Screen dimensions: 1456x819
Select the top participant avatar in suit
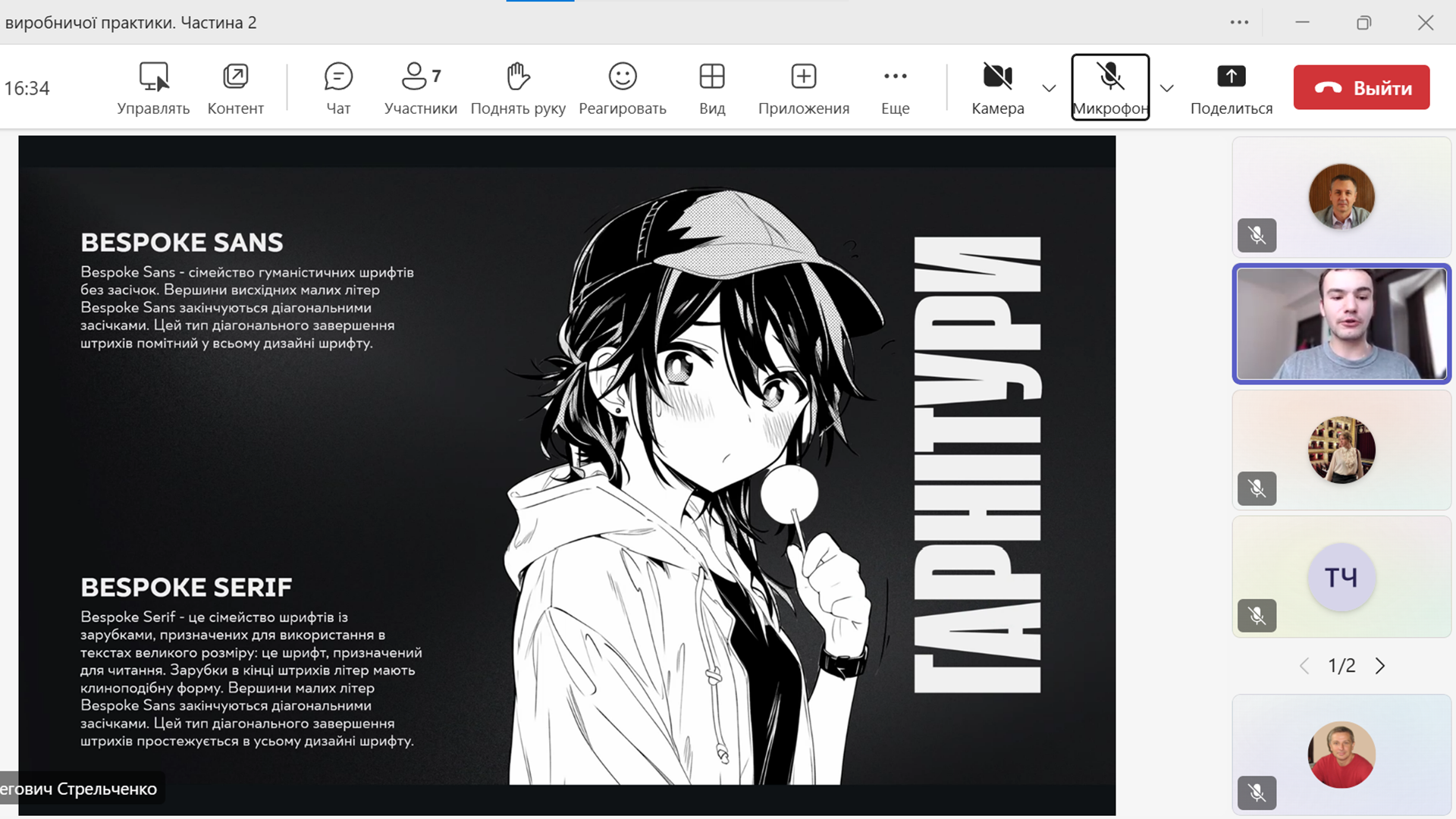[1341, 196]
